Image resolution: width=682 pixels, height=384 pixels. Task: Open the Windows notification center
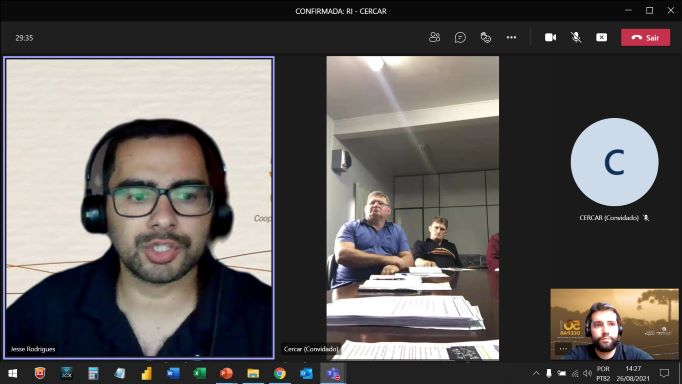pyautogui.click(x=664, y=373)
